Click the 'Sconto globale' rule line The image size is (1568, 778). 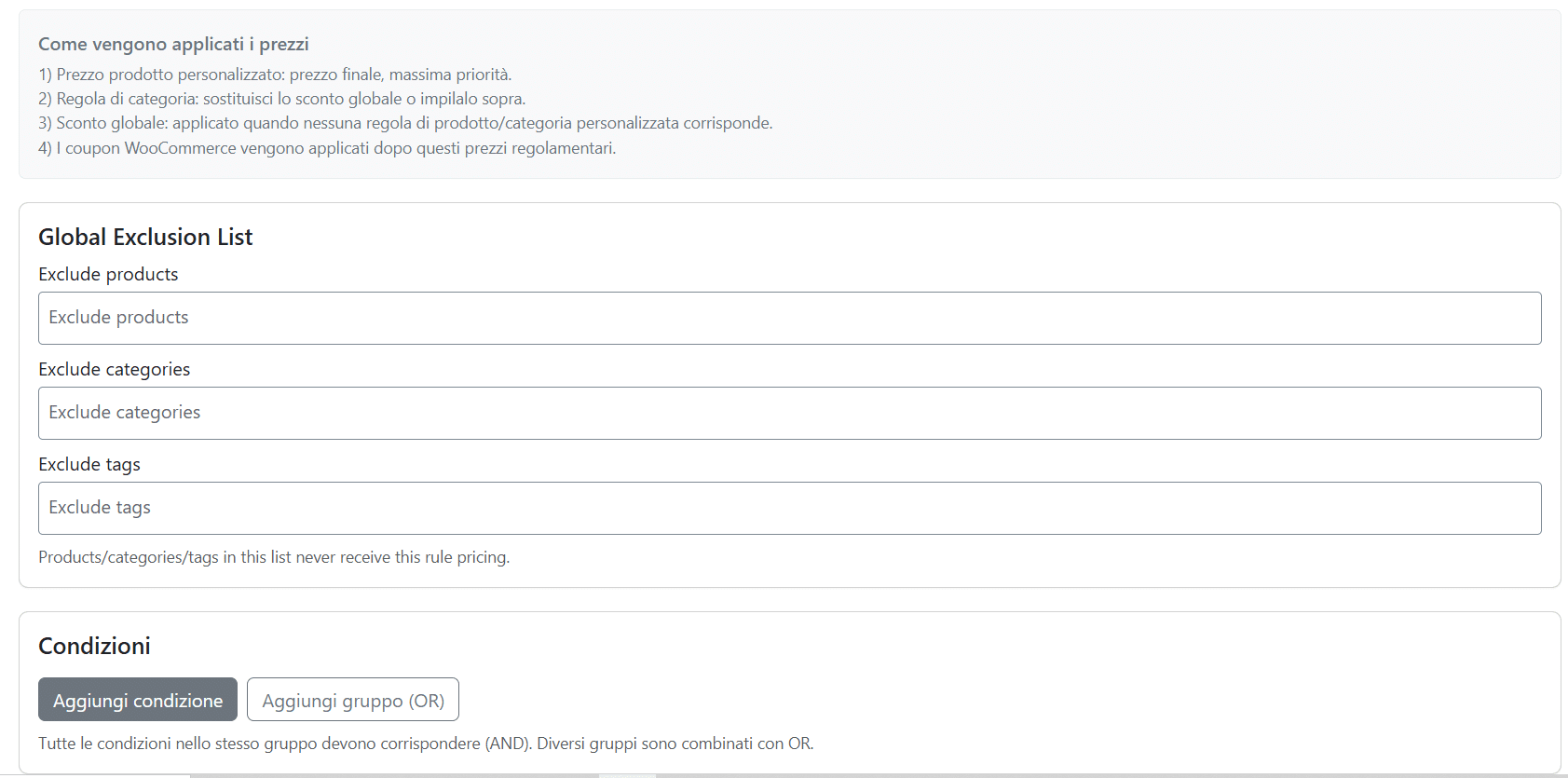pyautogui.click(x=405, y=123)
